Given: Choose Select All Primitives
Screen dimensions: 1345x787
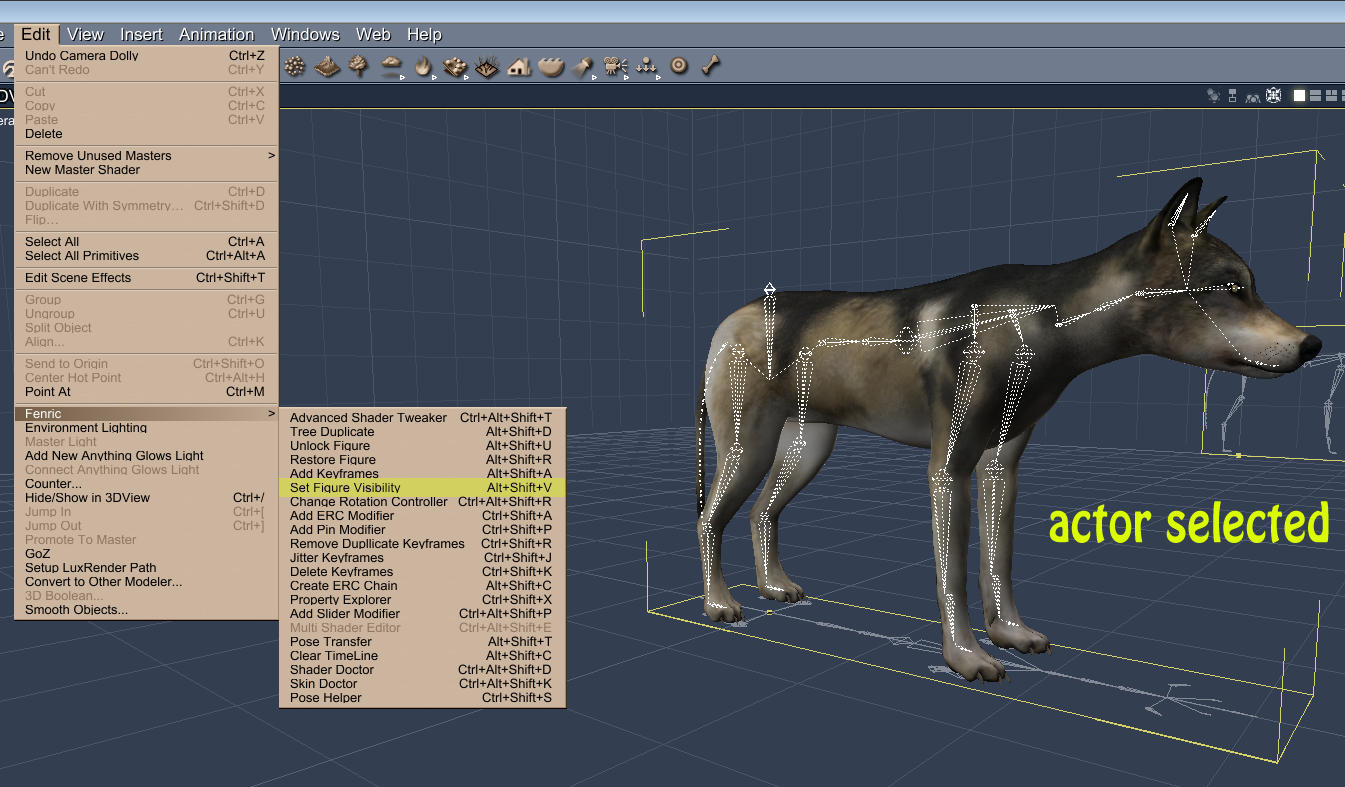Looking at the screenshot, I should (146, 256).
